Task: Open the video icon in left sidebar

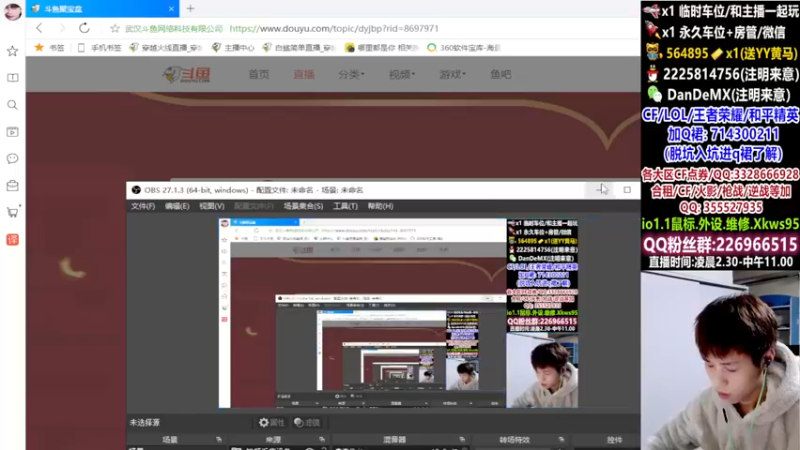Action: click(12, 132)
